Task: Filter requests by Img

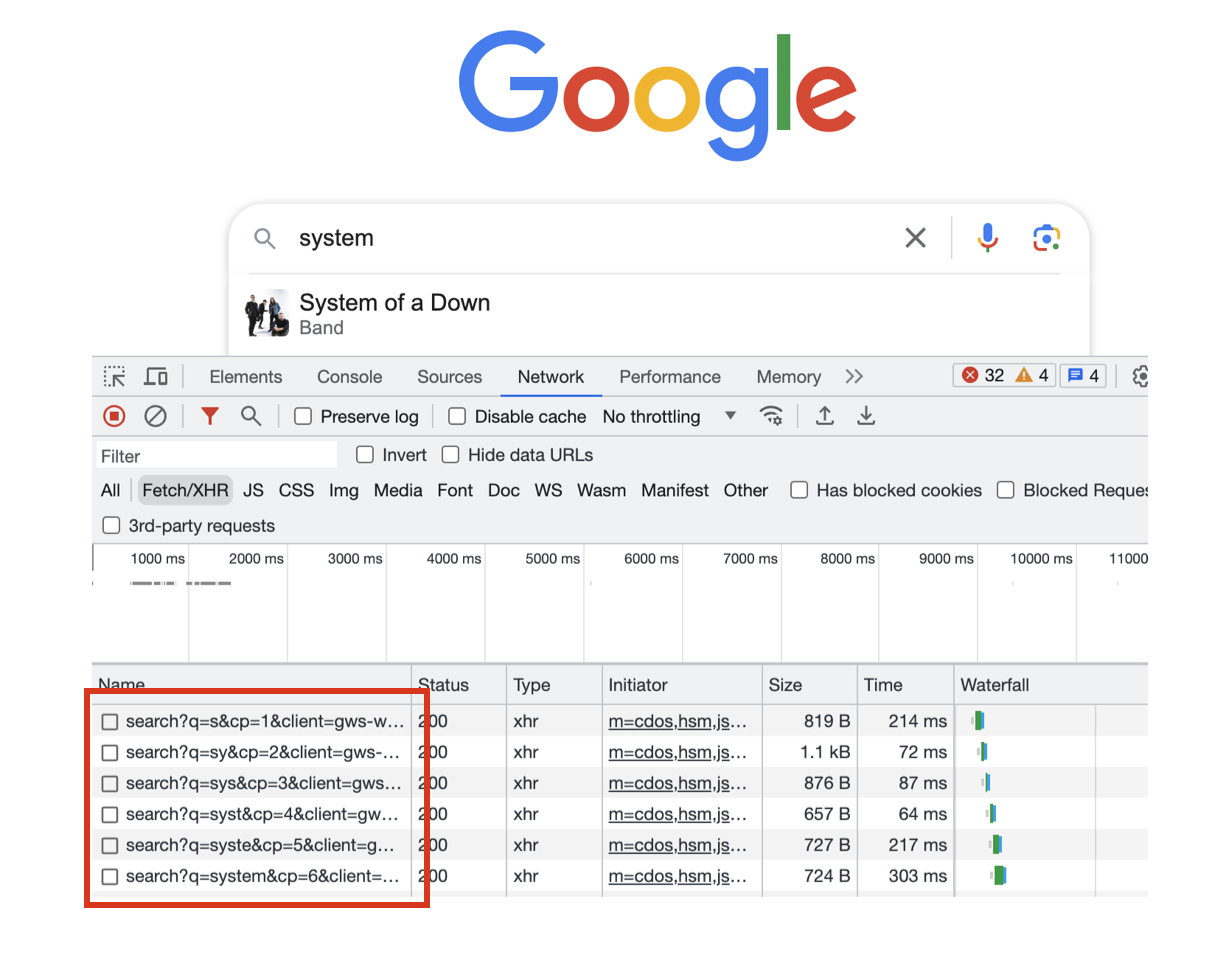Action: tap(344, 491)
